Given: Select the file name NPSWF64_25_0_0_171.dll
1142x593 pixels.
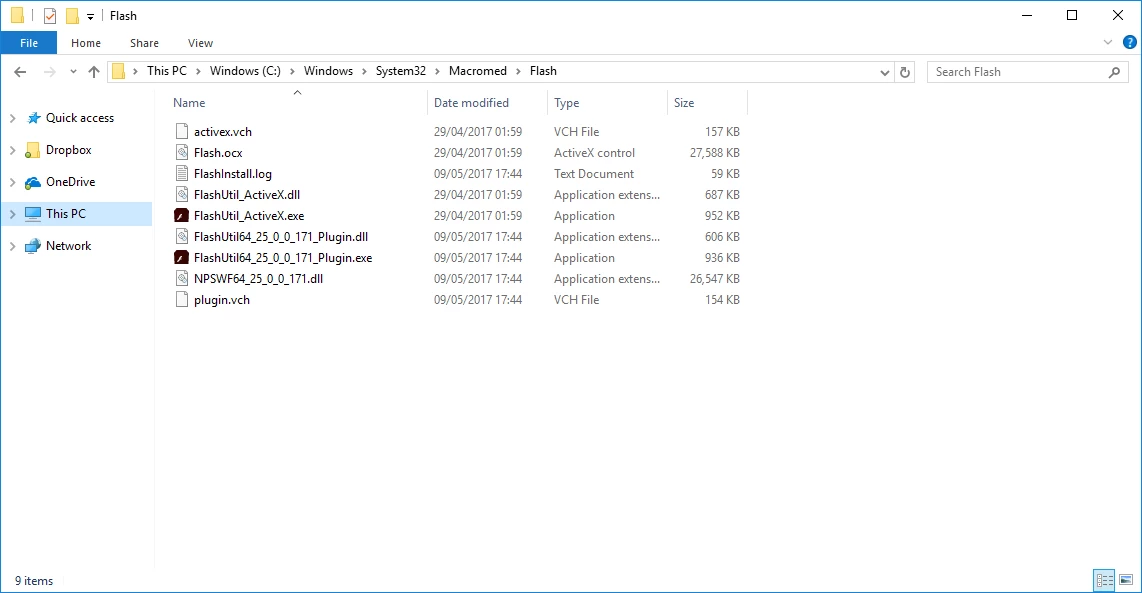Looking at the screenshot, I should click(258, 279).
